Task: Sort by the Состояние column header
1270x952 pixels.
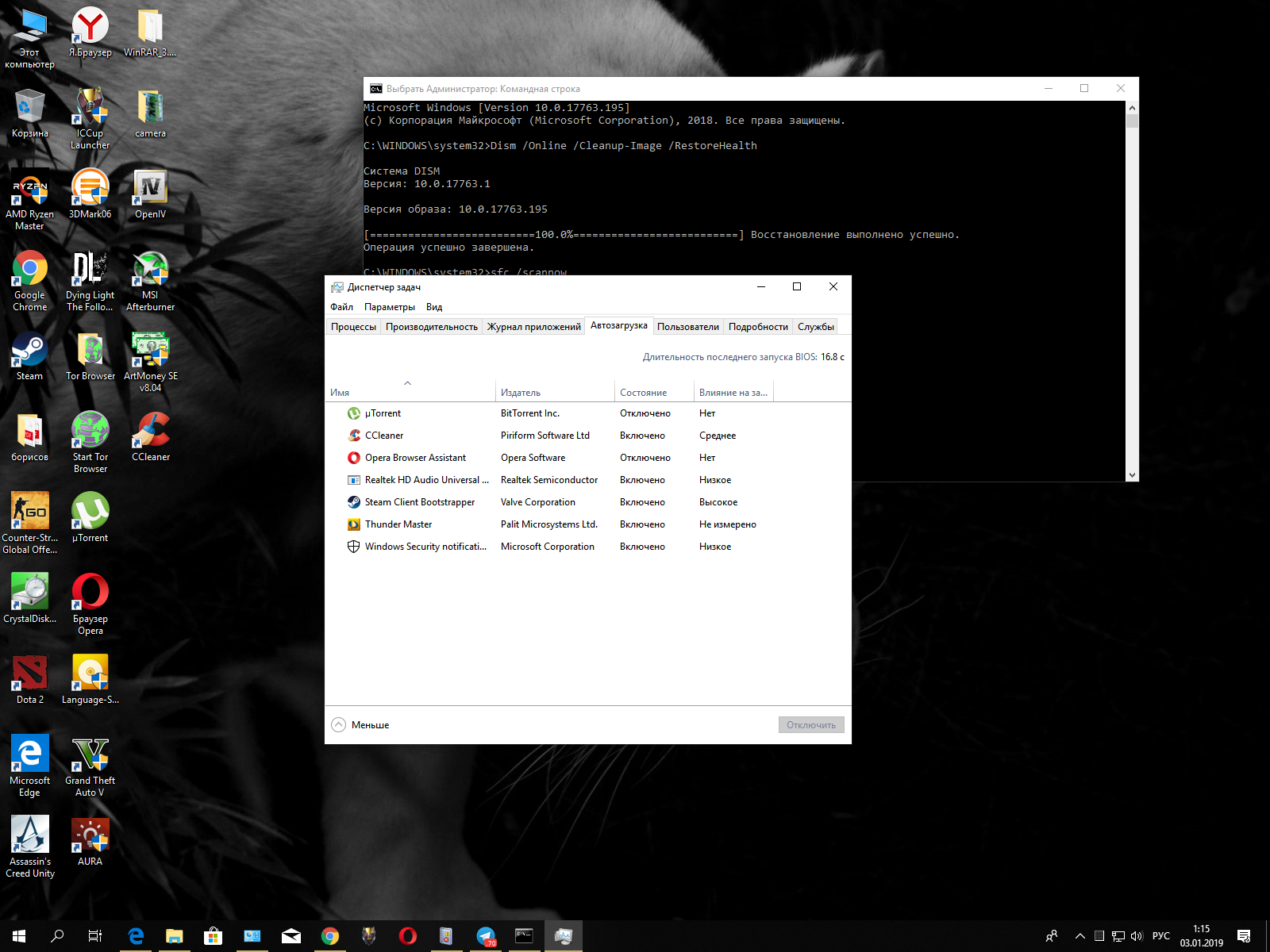Action: (654, 392)
